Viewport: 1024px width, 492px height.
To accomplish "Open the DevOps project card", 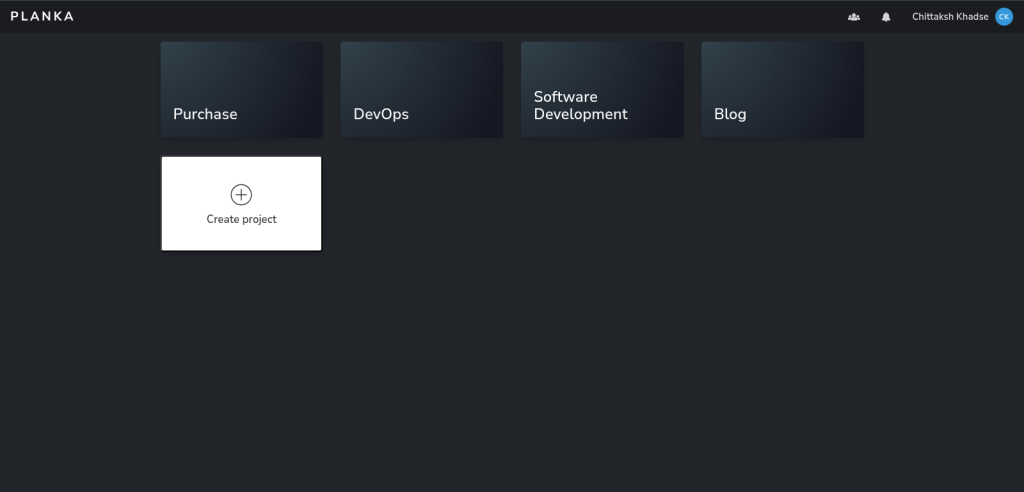I will (x=422, y=90).
